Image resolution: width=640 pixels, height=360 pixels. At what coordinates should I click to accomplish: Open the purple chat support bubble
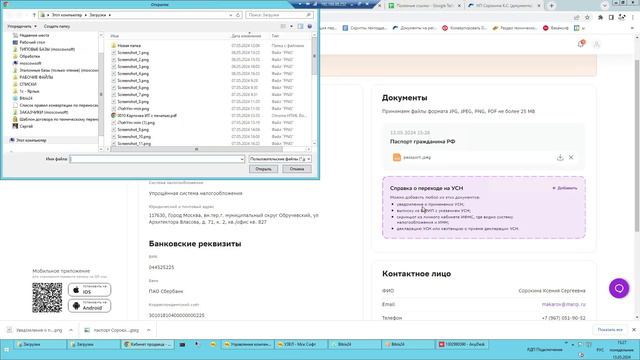[x=619, y=288]
